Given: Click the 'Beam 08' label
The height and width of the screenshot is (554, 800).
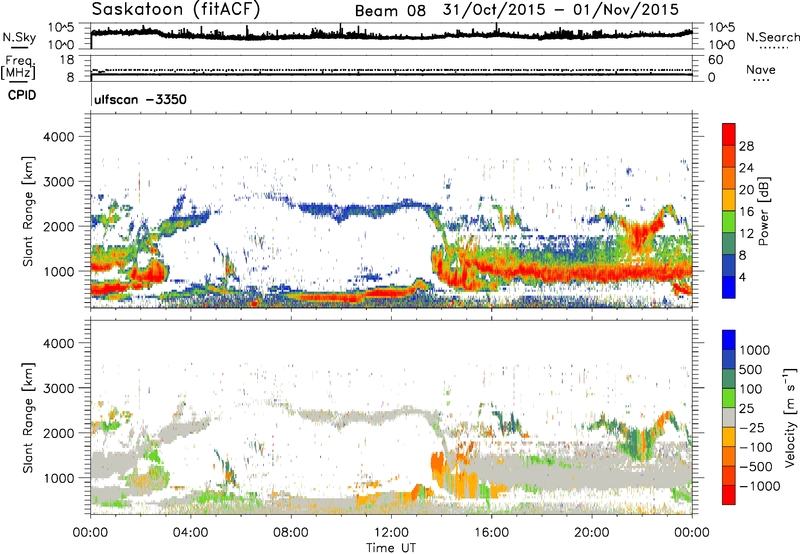Looking at the screenshot, I should coord(390,11).
